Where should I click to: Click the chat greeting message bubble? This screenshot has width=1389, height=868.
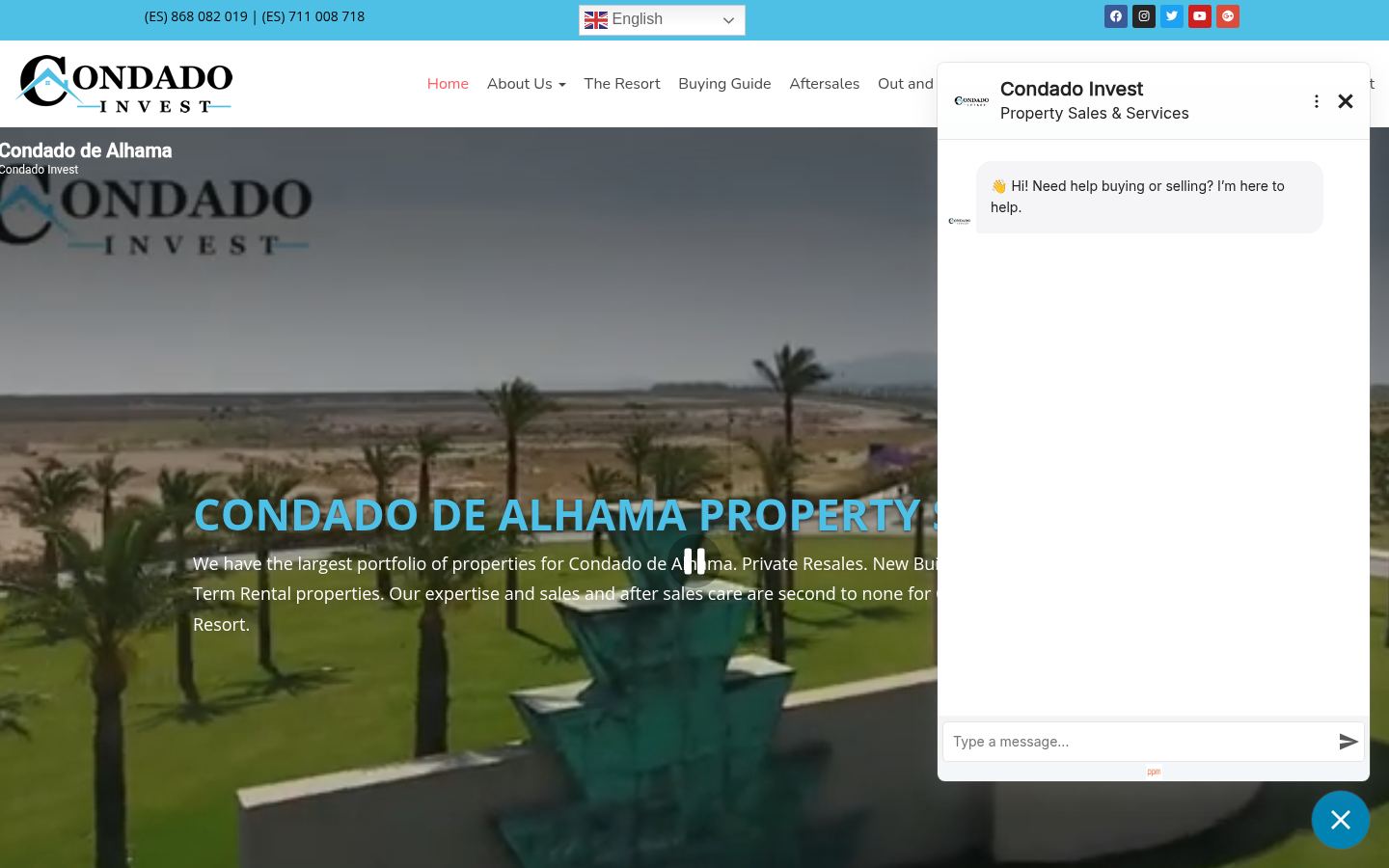[1150, 197]
